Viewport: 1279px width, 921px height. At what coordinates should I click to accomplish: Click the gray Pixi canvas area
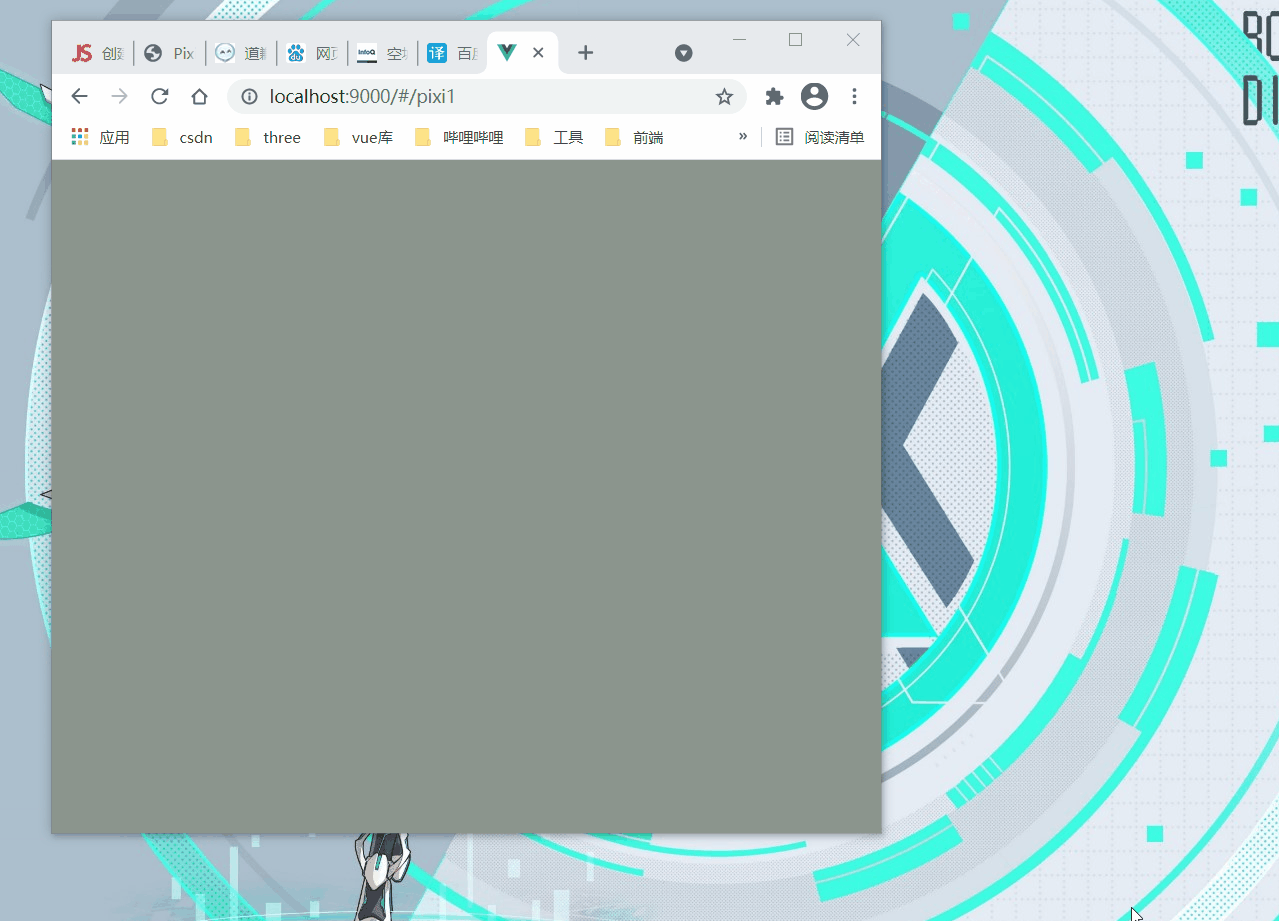(466, 496)
